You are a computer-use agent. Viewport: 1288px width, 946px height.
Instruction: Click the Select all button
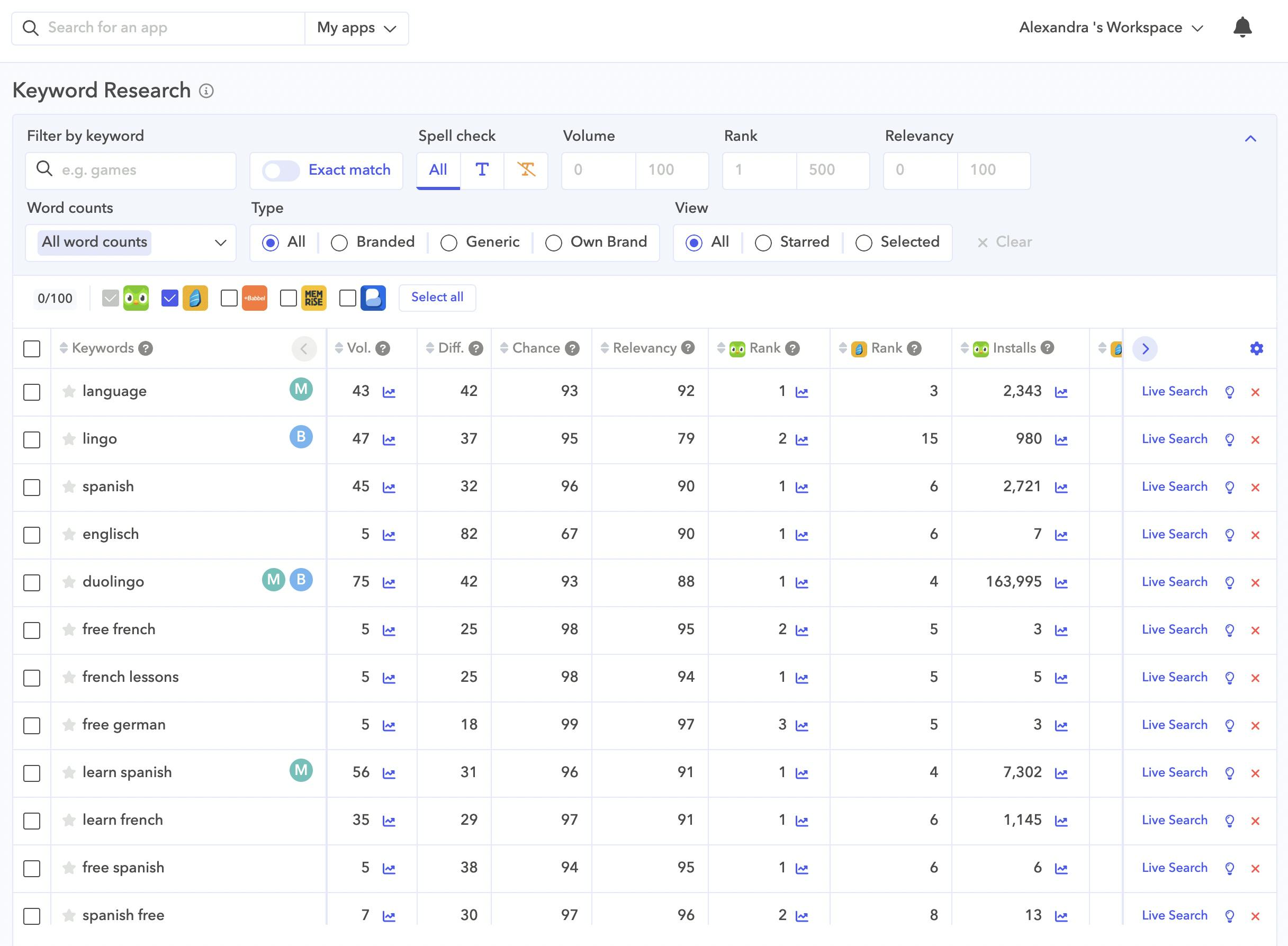[437, 297]
